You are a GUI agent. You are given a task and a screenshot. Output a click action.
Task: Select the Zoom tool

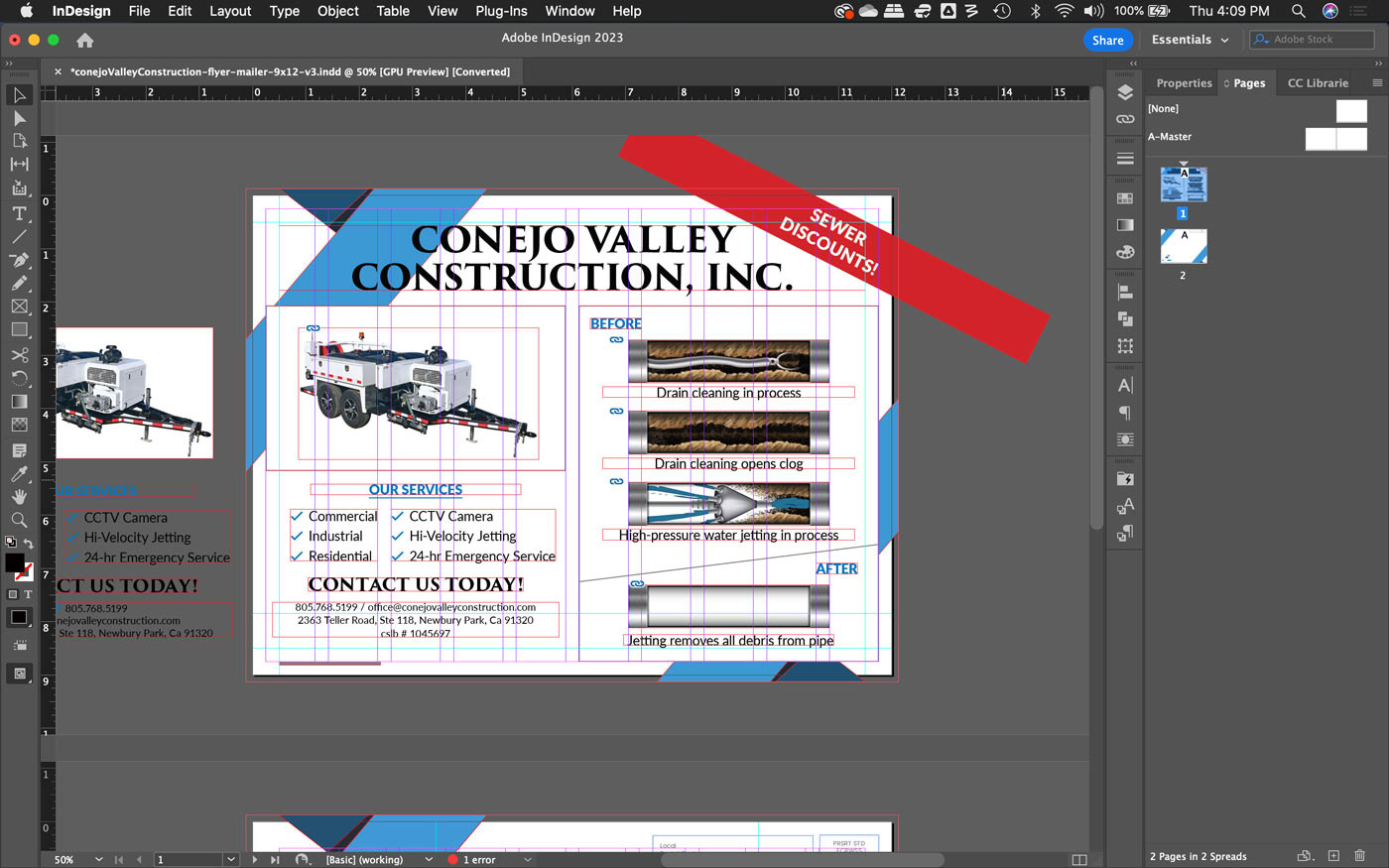(x=19, y=520)
